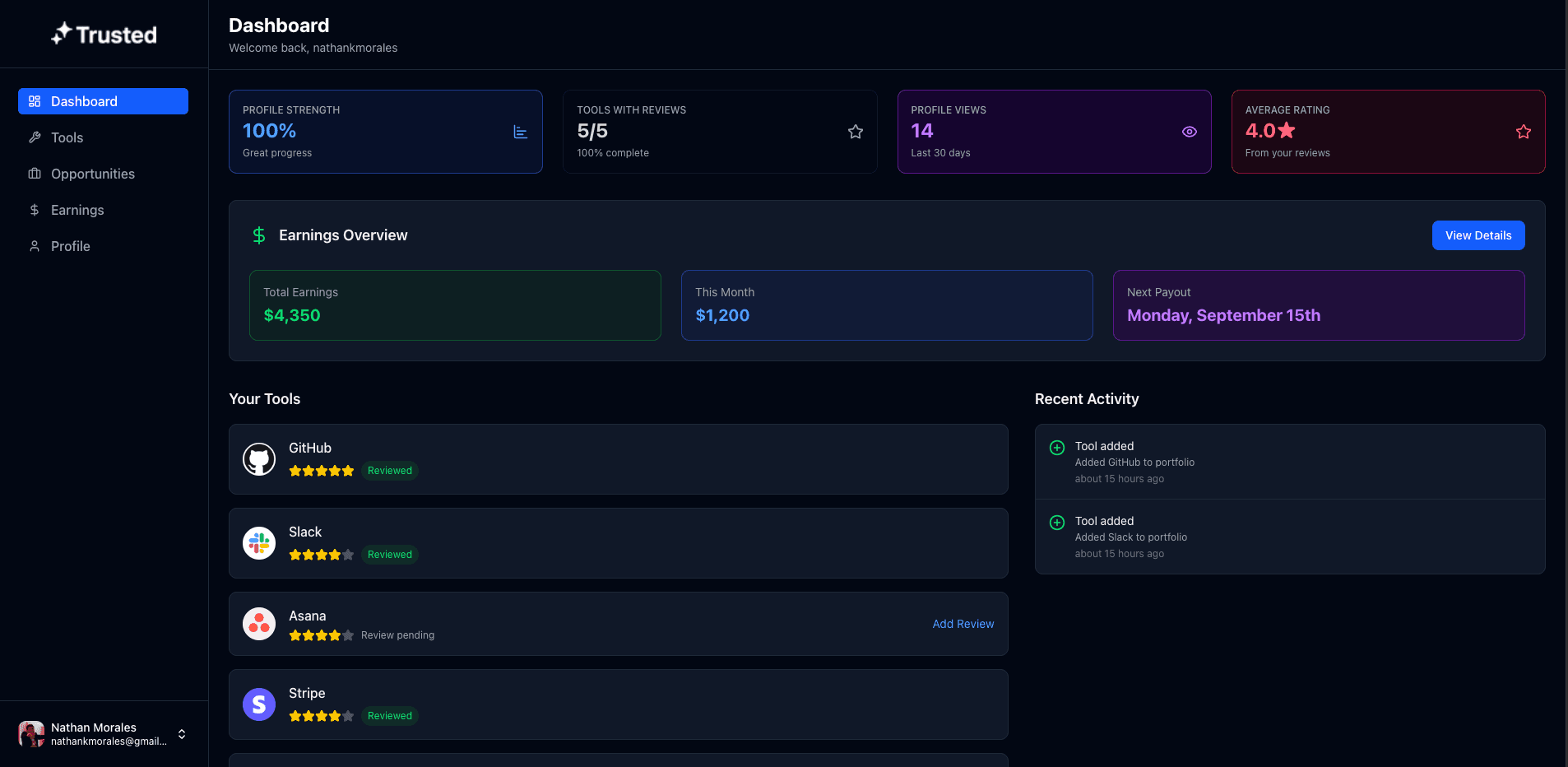Select the Tools wrench icon in sidebar

coord(34,137)
